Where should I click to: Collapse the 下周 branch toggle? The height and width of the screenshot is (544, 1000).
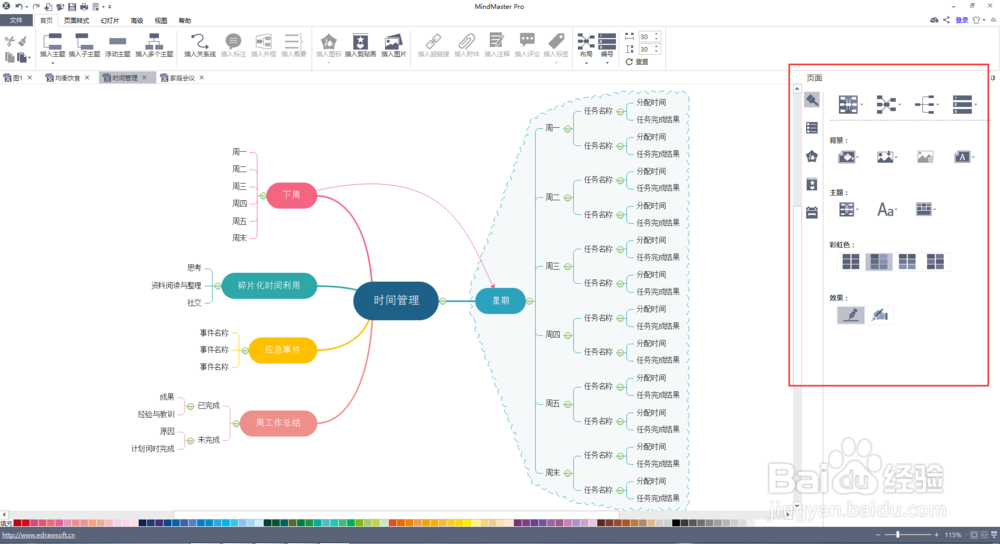263,196
